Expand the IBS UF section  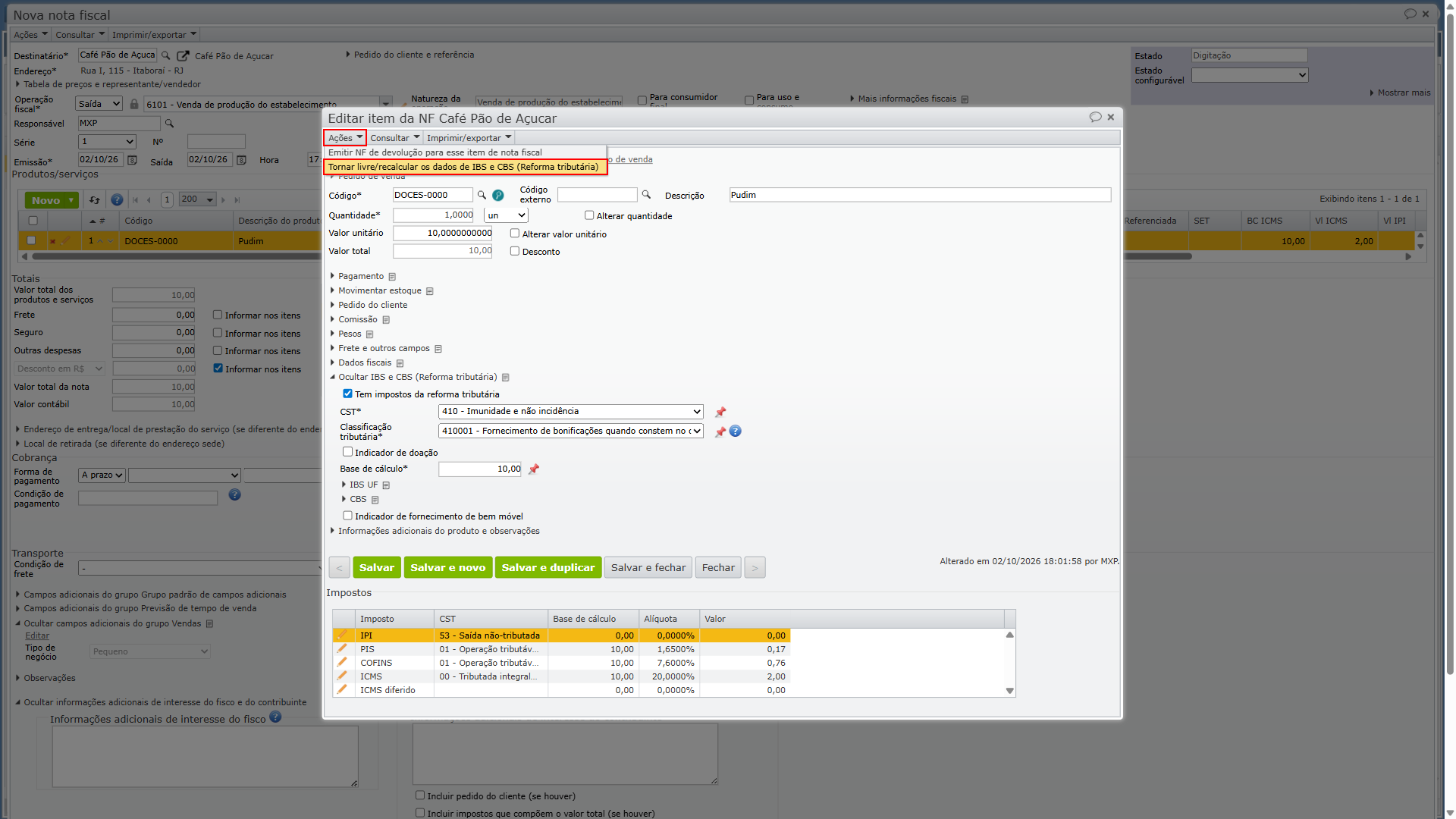pyautogui.click(x=363, y=485)
